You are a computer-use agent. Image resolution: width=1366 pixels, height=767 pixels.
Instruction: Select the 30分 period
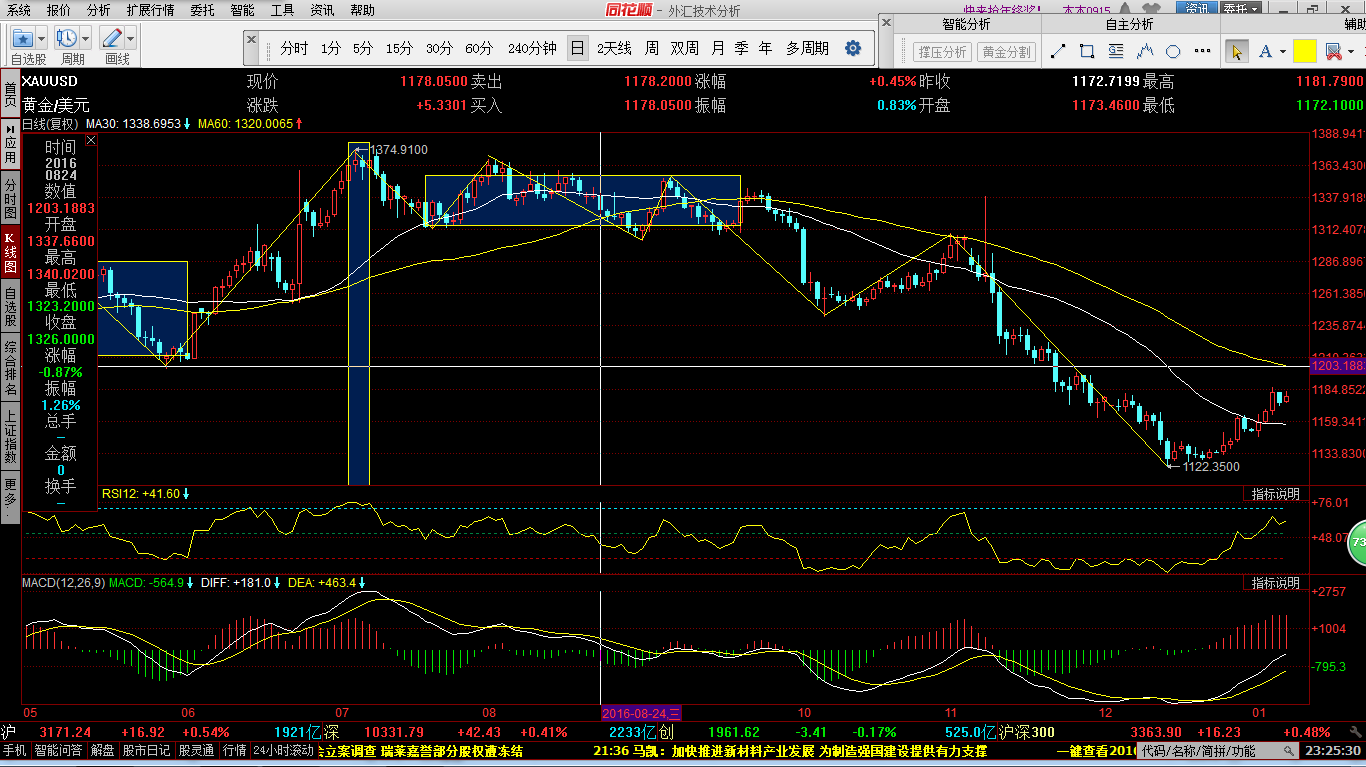pyautogui.click(x=439, y=48)
